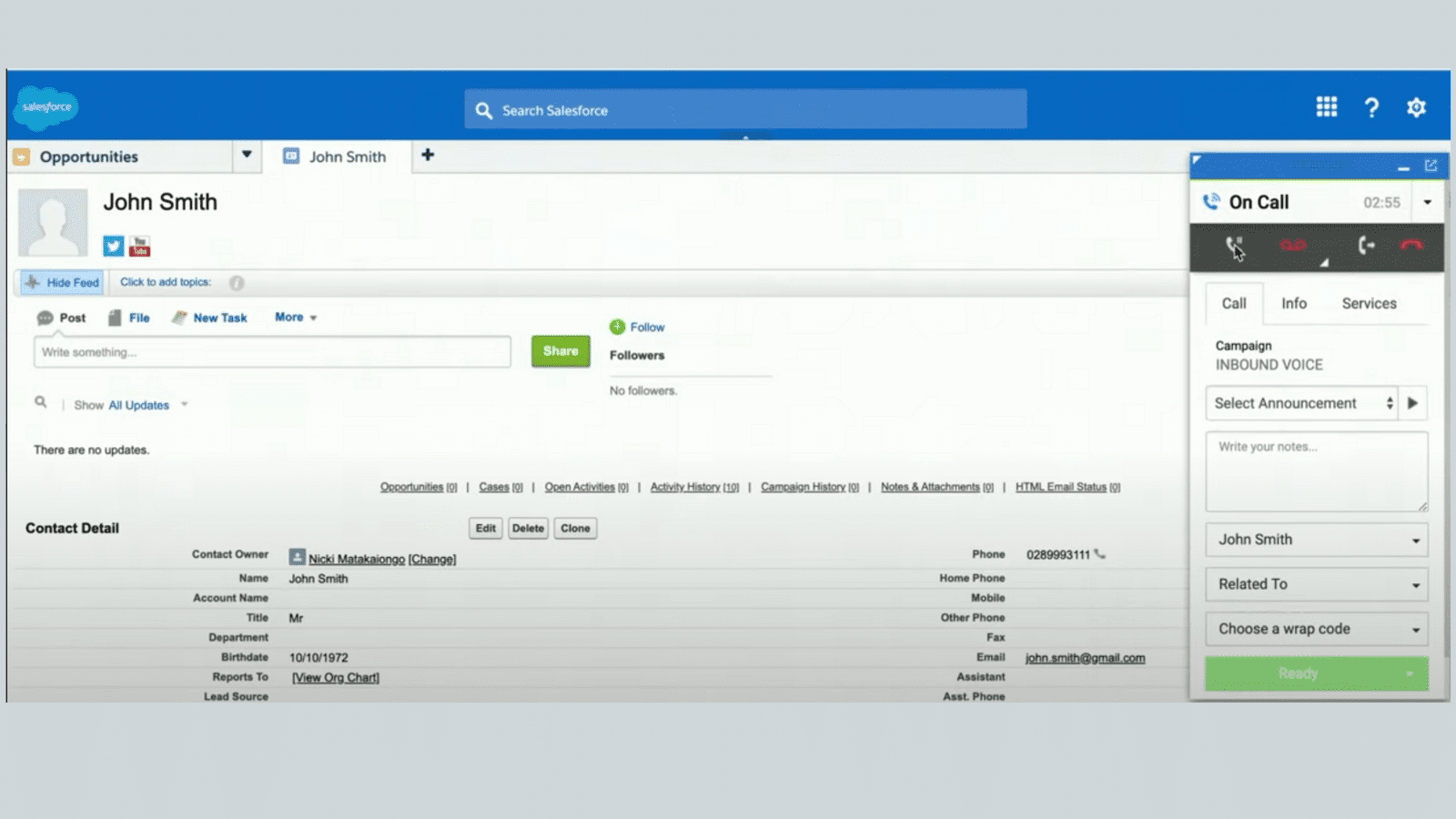Open the Show All Updates filter arrow
Screen dimensions: 1456x819
(184, 405)
